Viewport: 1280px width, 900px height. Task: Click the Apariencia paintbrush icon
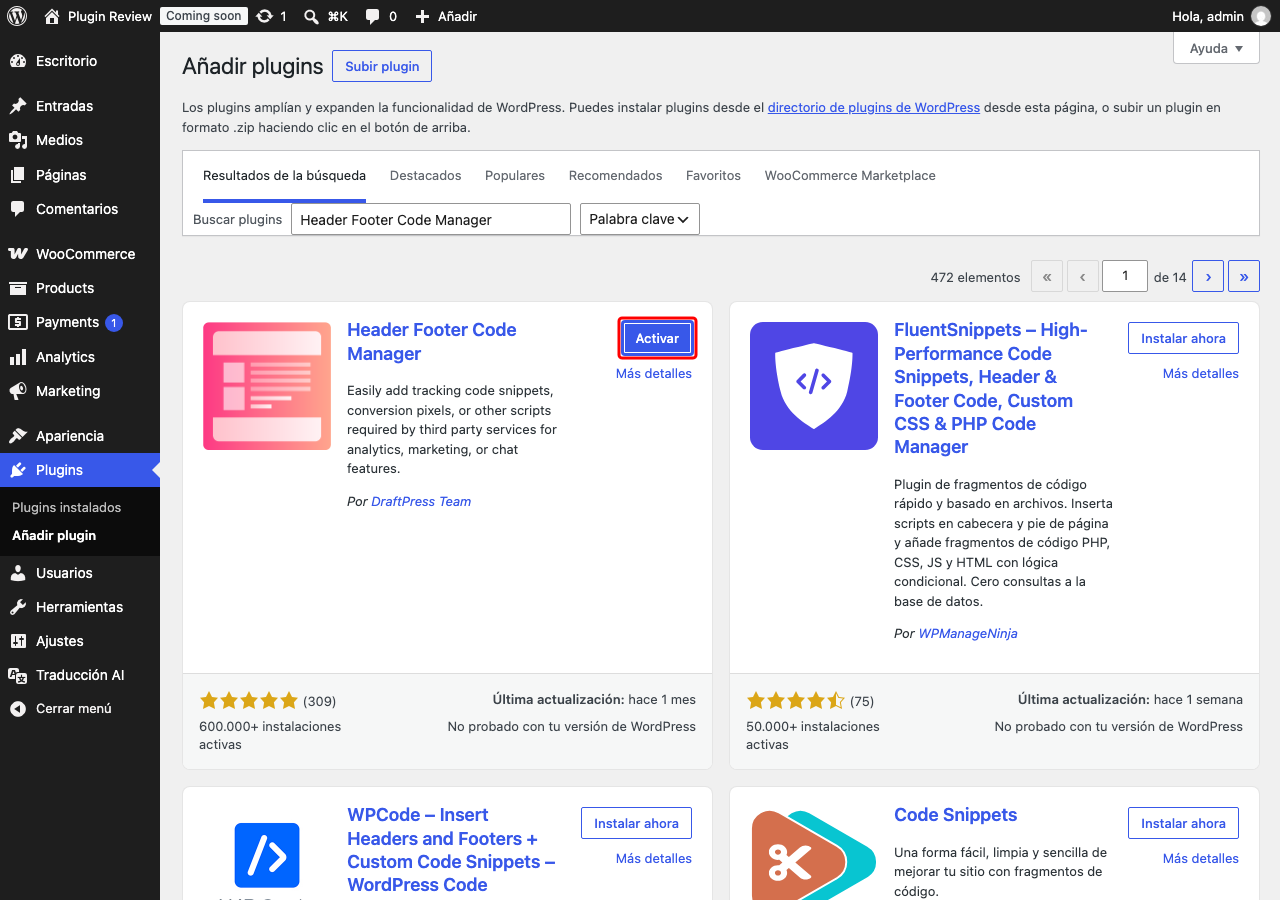click(18, 436)
